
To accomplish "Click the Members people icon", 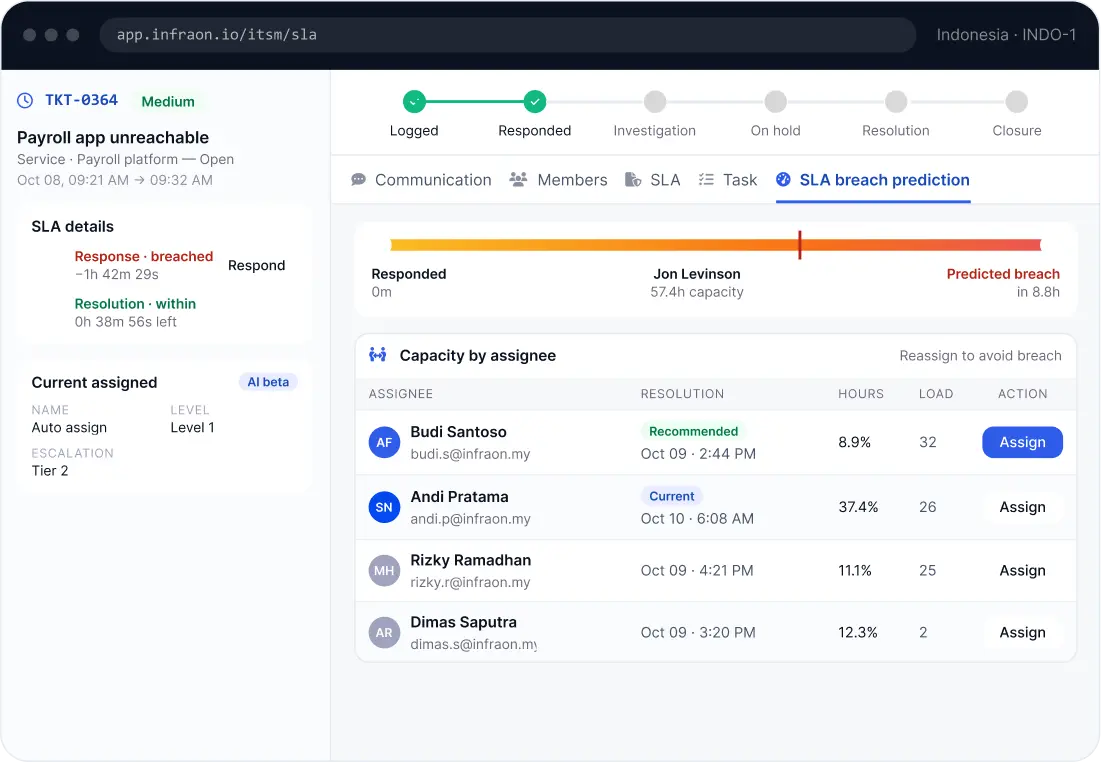I will pyautogui.click(x=518, y=180).
